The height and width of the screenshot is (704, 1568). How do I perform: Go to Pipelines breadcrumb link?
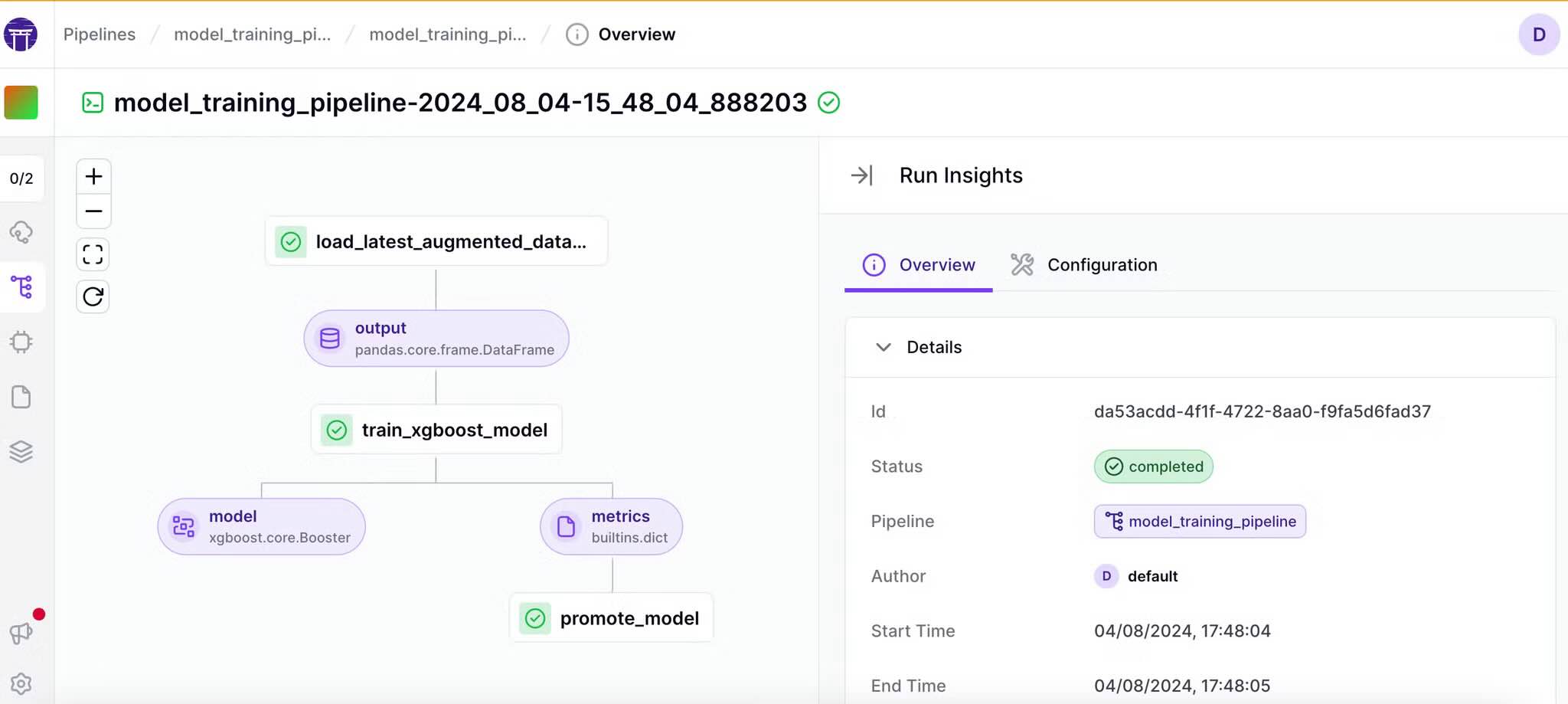pos(100,34)
